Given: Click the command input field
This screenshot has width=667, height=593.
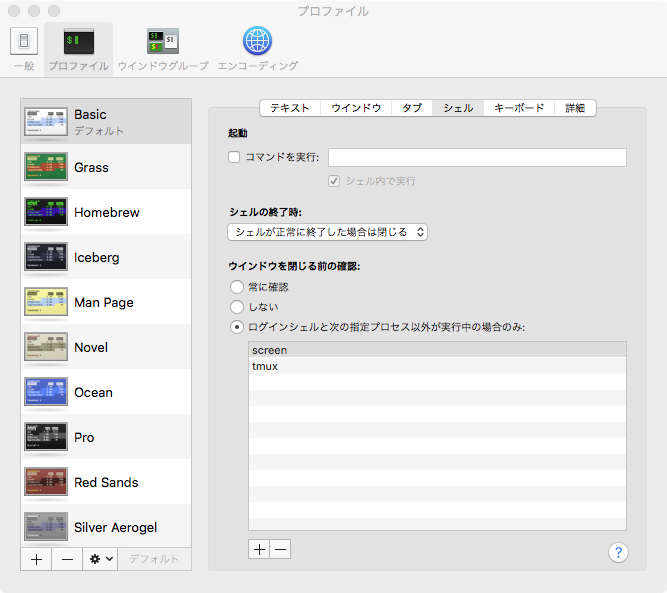Looking at the screenshot, I should (477, 157).
